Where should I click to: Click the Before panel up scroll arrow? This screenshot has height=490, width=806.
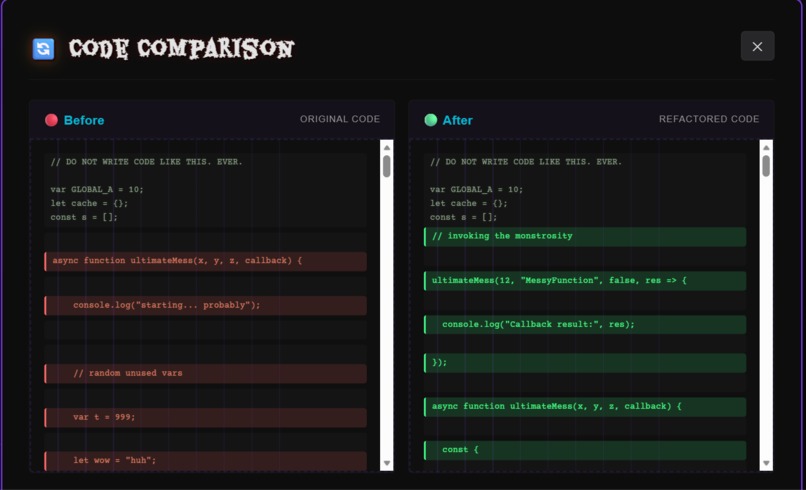point(387,148)
